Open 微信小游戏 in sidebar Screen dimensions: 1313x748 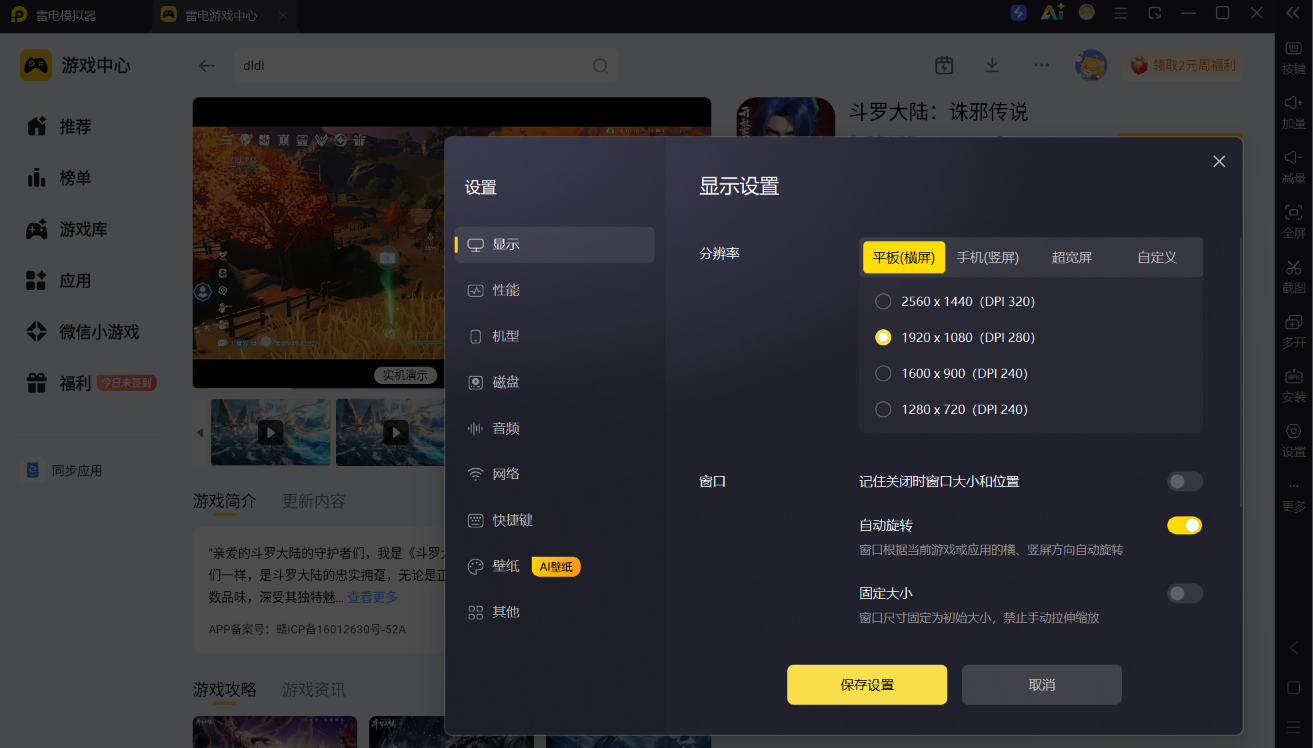tap(85, 332)
